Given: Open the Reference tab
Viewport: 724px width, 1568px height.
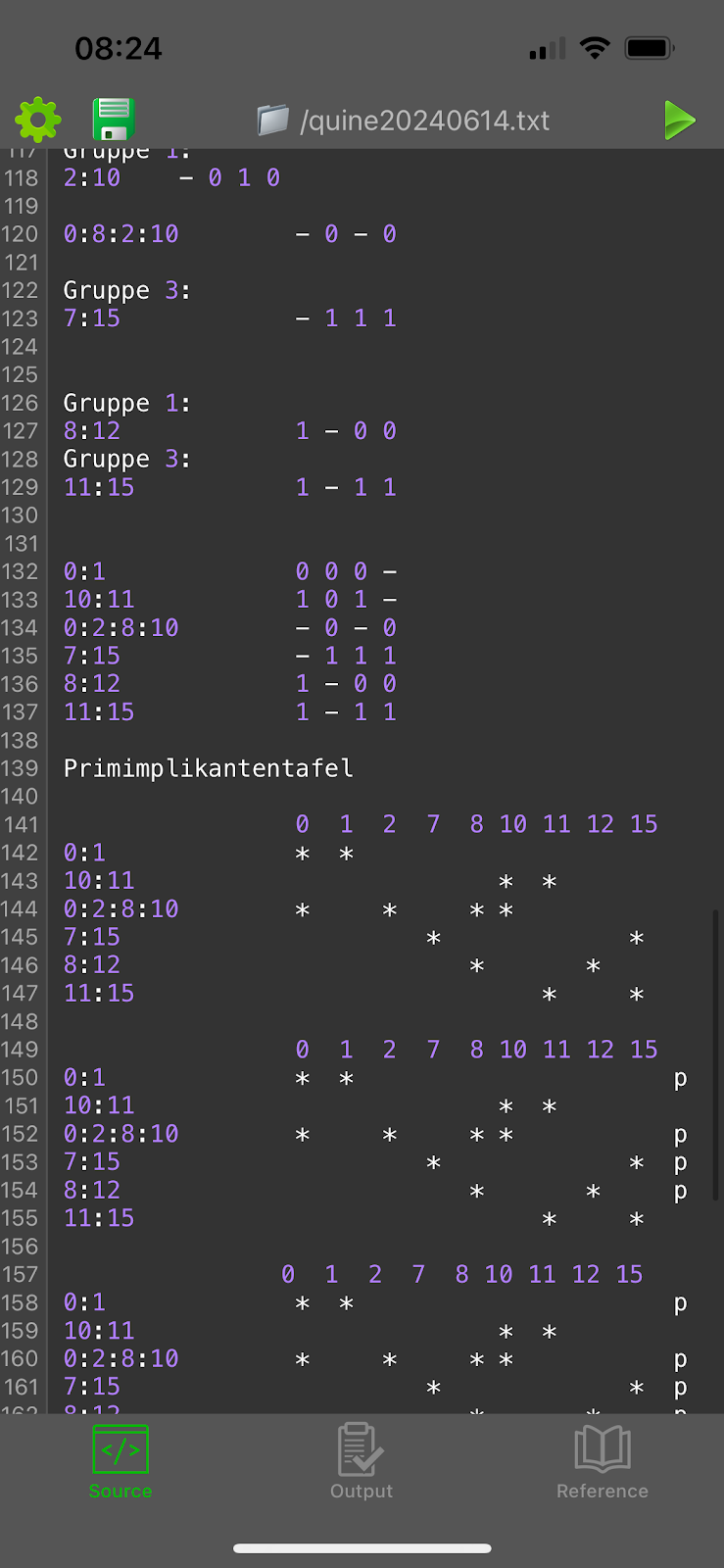Looking at the screenshot, I should point(602,1461).
